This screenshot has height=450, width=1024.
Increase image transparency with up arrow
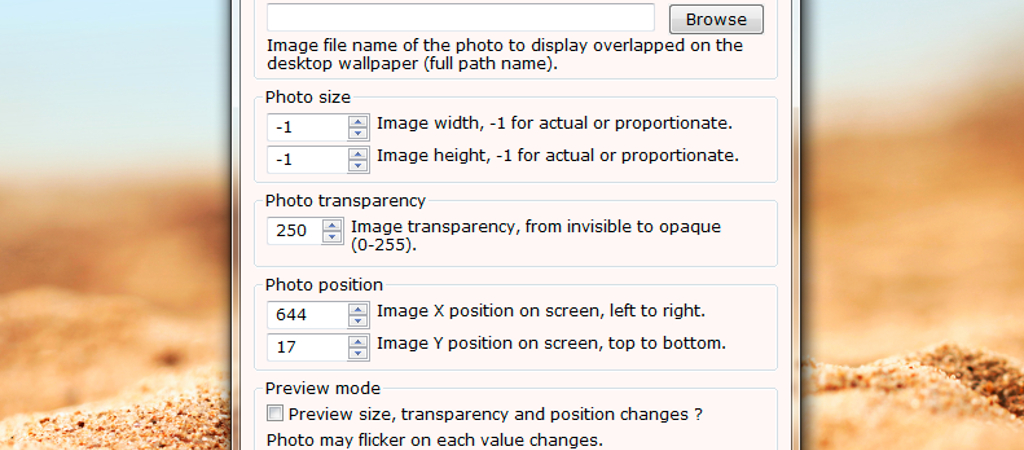(x=332, y=225)
